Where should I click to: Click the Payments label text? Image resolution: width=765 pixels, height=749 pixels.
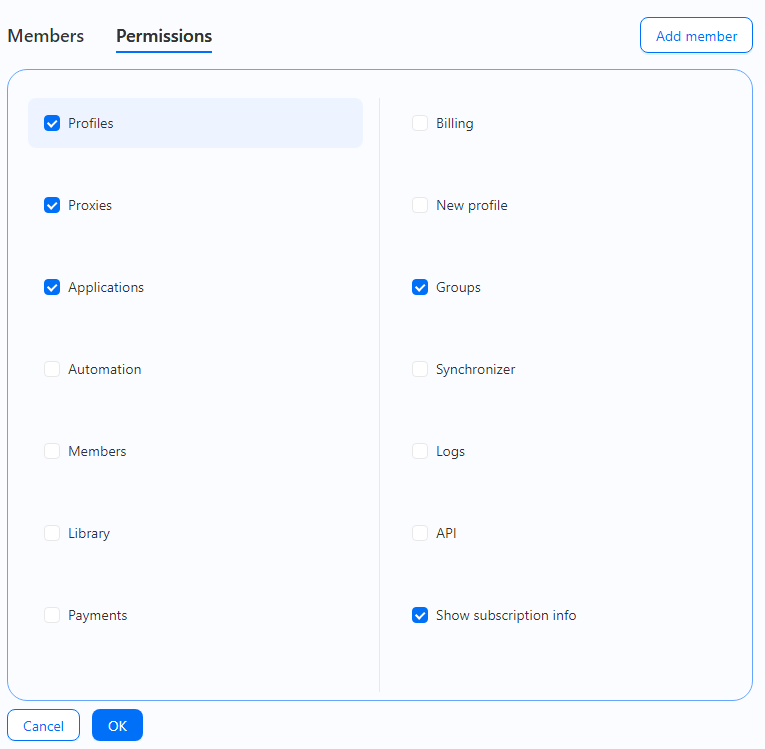(x=98, y=615)
